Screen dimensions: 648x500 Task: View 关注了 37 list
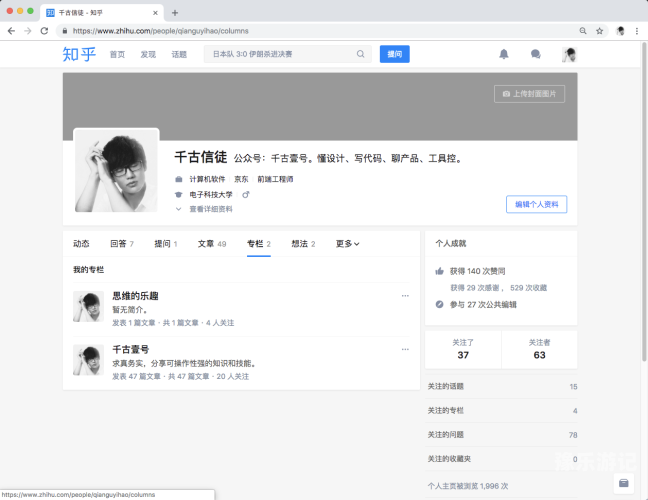point(463,350)
